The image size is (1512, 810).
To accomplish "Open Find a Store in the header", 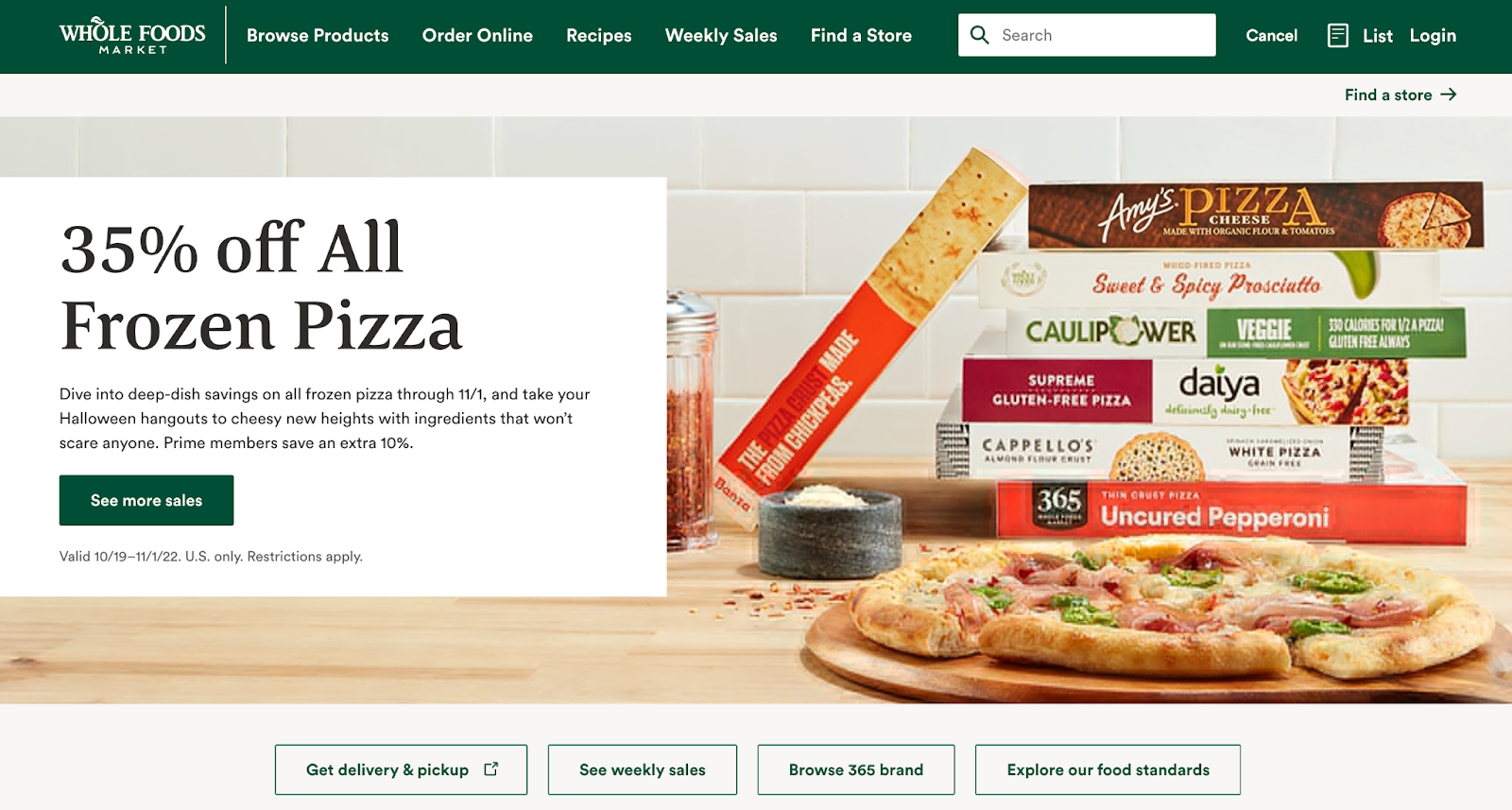I will pos(861,36).
